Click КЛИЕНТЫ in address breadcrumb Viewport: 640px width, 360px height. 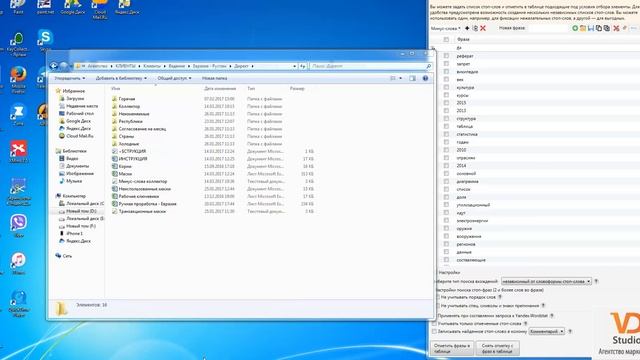click(125, 66)
